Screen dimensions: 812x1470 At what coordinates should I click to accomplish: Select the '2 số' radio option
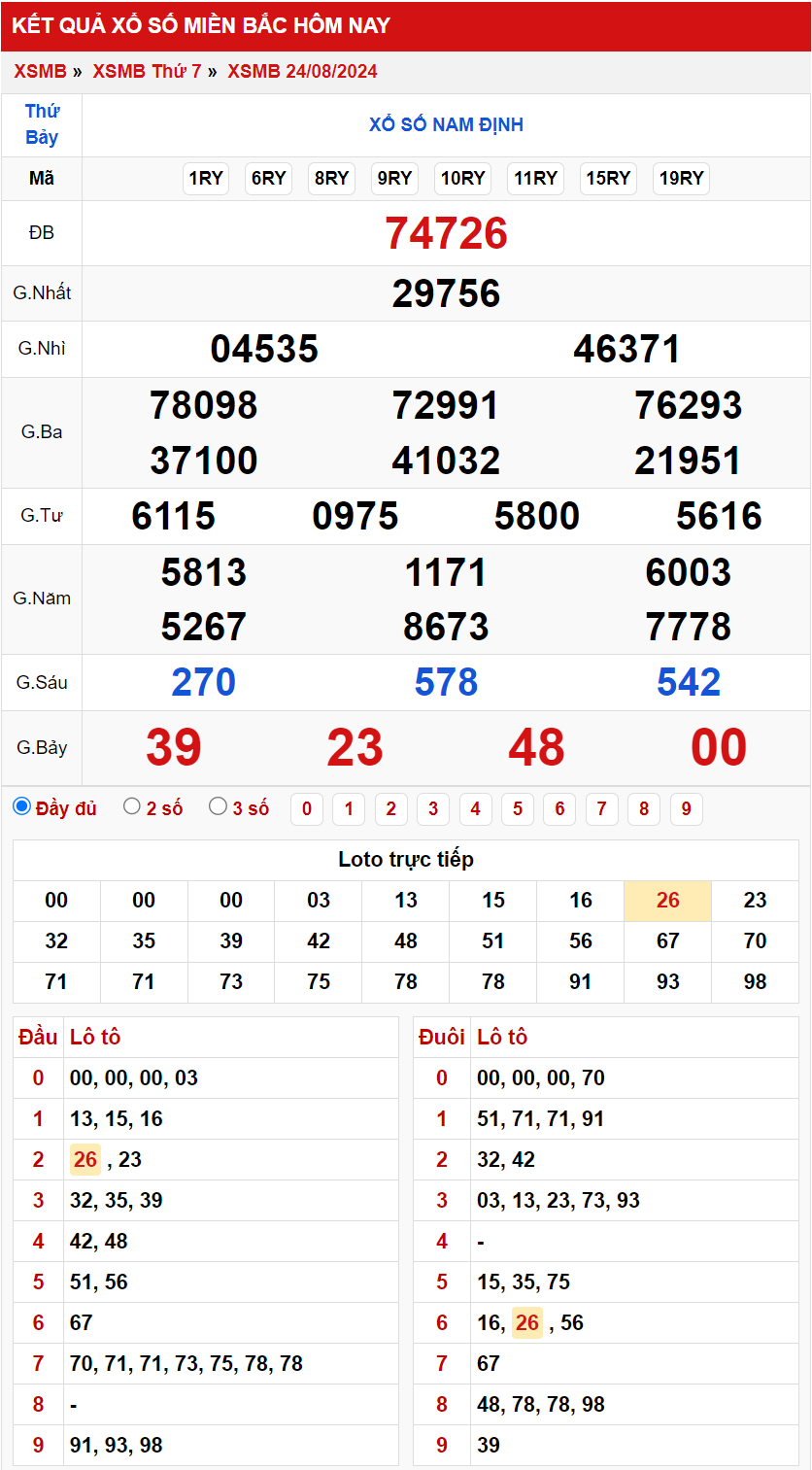point(132,806)
